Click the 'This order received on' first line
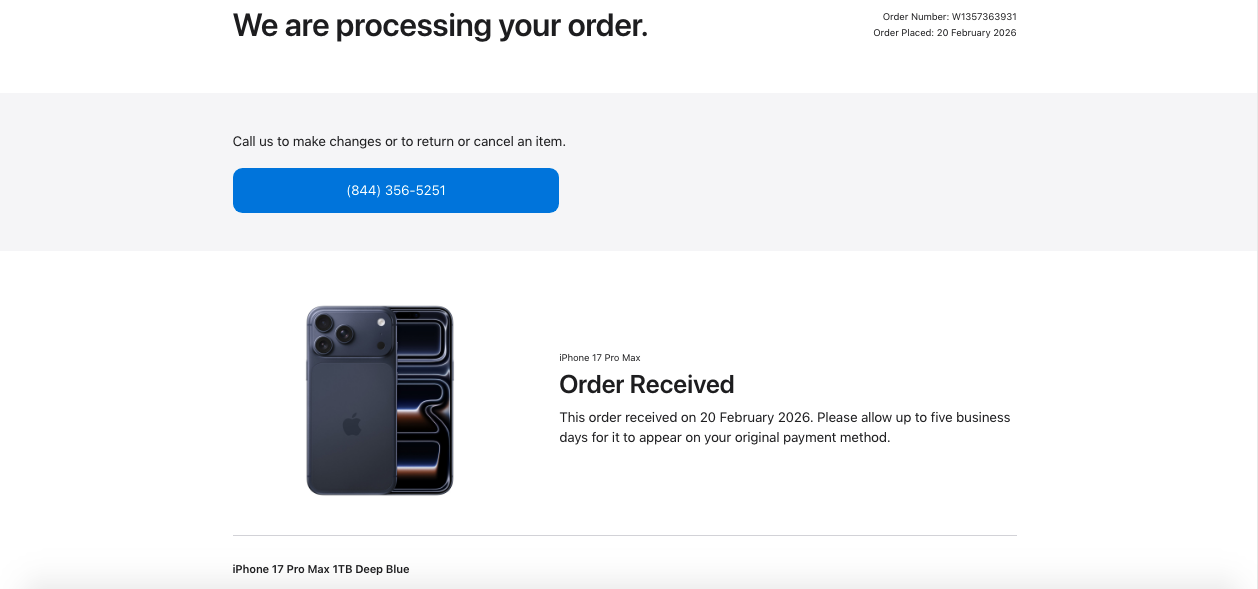This screenshot has height=589, width=1258. coord(784,417)
